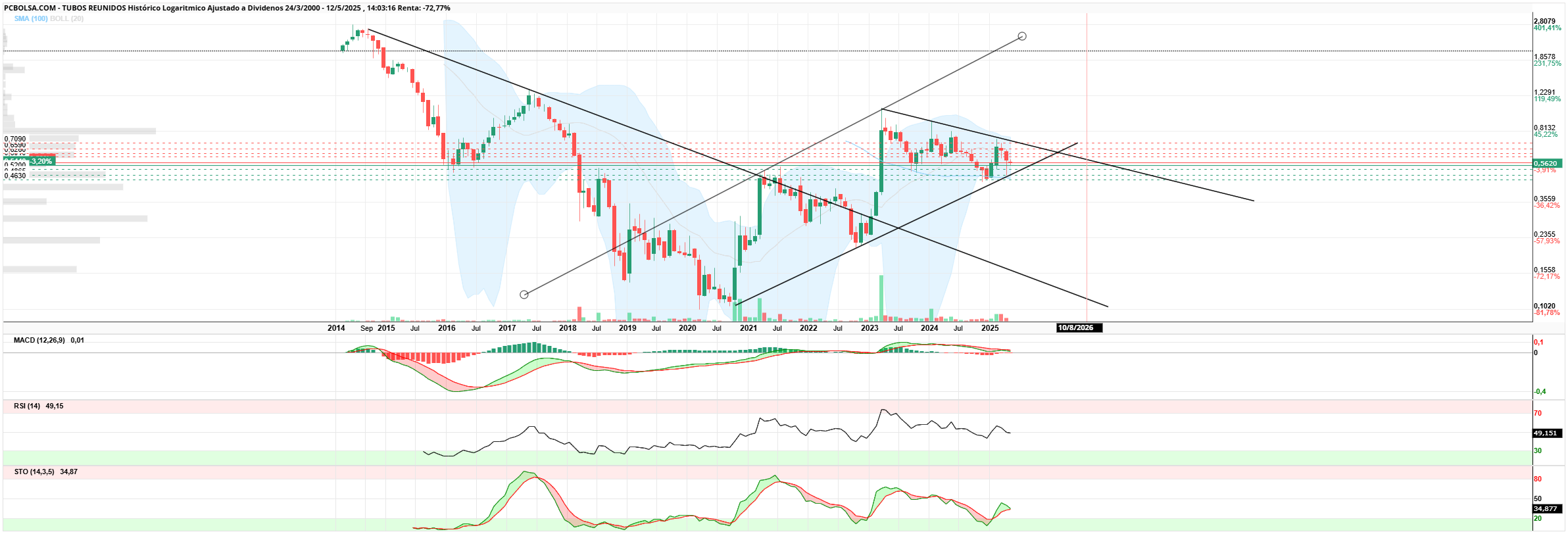Click the lower-left trendline circle handle

point(524,294)
